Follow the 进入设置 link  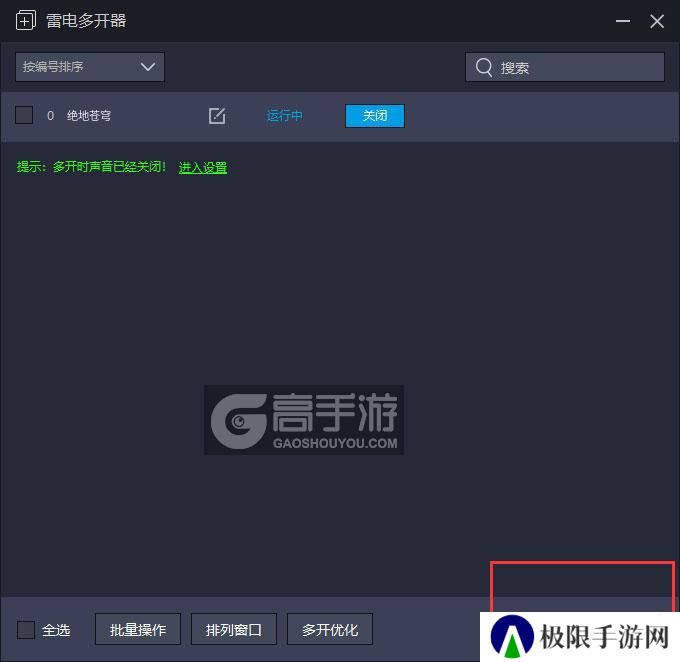(x=203, y=167)
